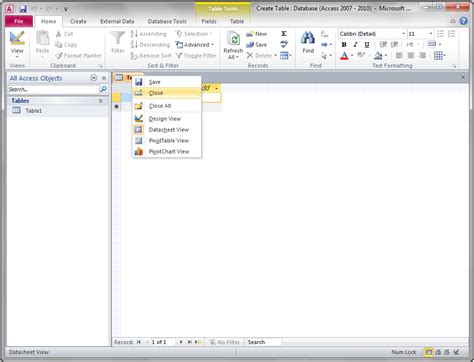Open the Customize Quick Access Toolbar arrow

(66, 9)
